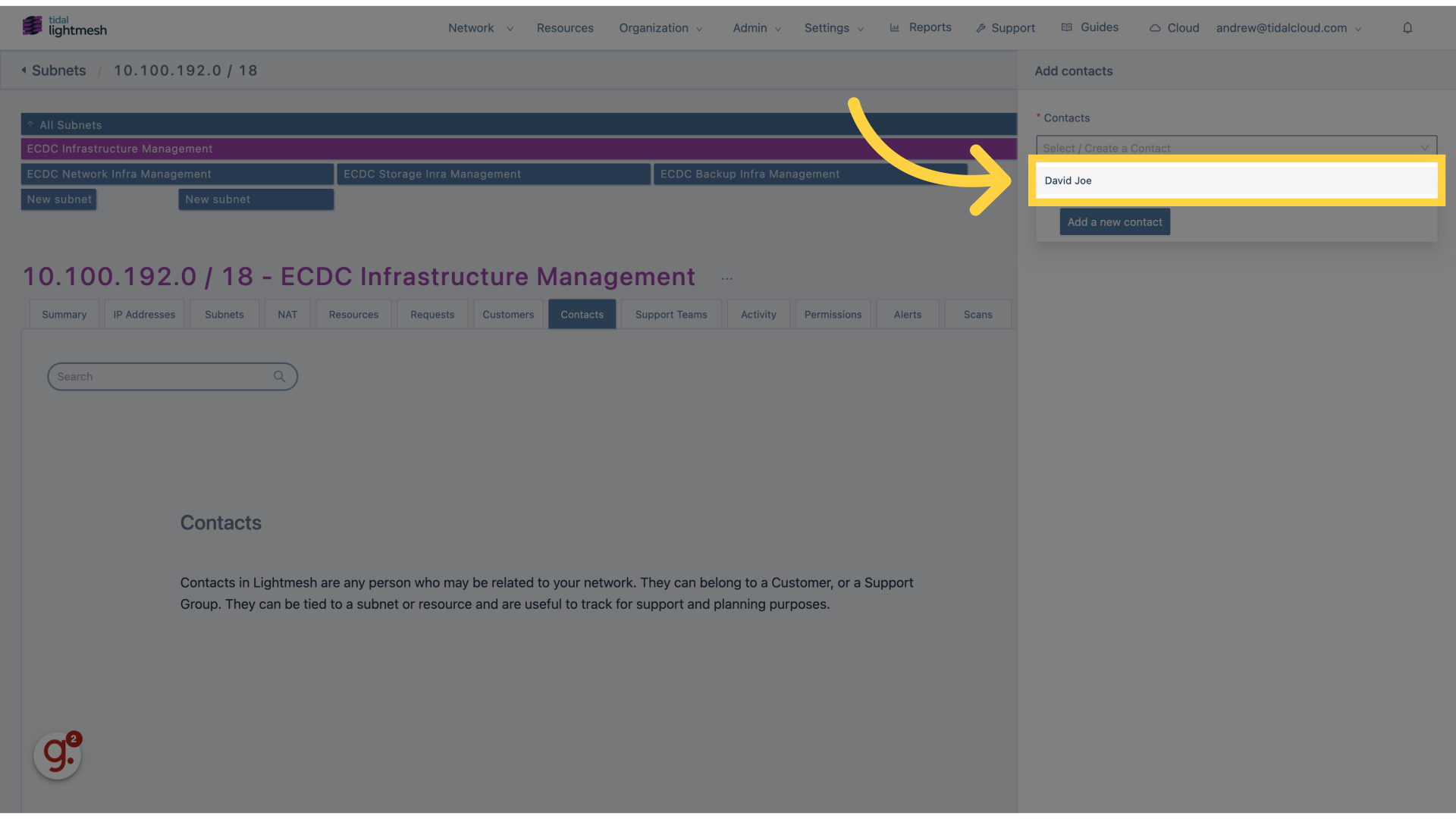Image resolution: width=1456 pixels, height=819 pixels.
Task: Open the Organization dropdown
Action: tap(661, 28)
